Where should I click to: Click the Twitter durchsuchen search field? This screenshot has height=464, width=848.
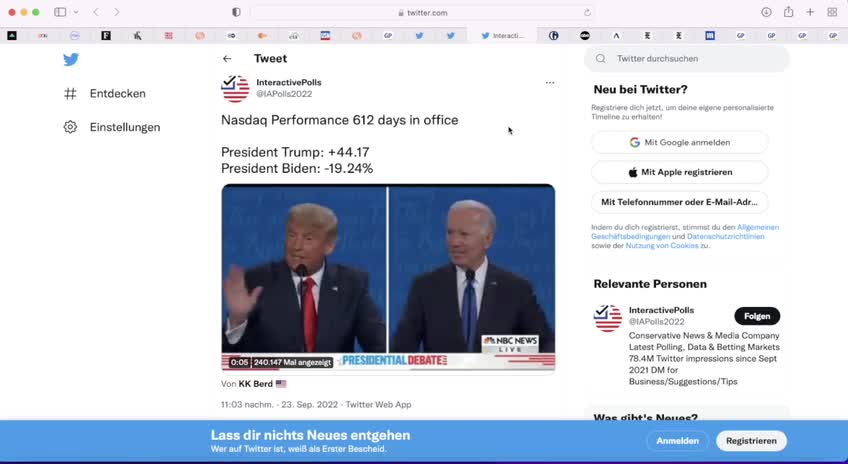pos(687,58)
